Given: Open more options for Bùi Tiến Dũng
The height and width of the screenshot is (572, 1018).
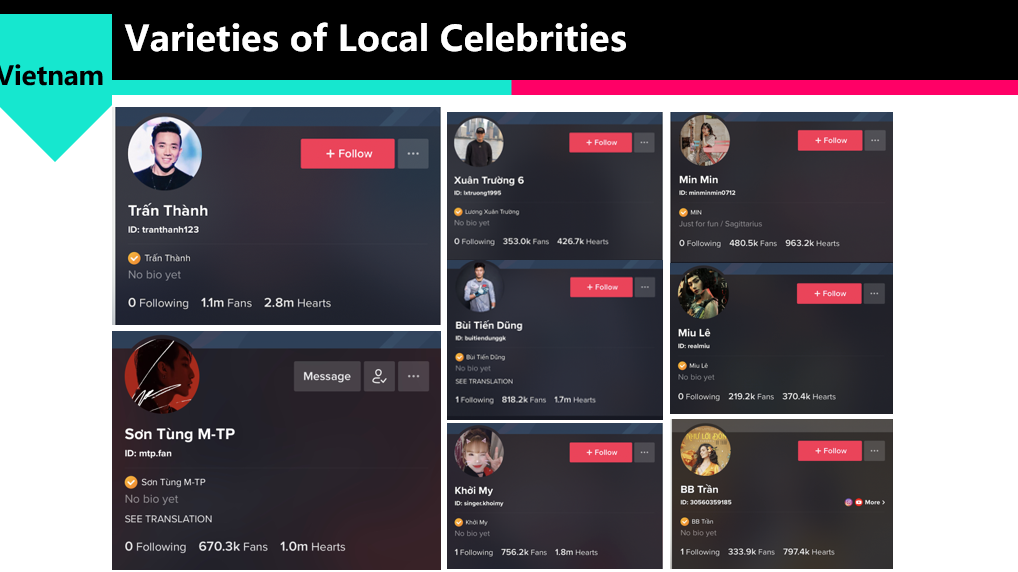Looking at the screenshot, I should 644,287.
